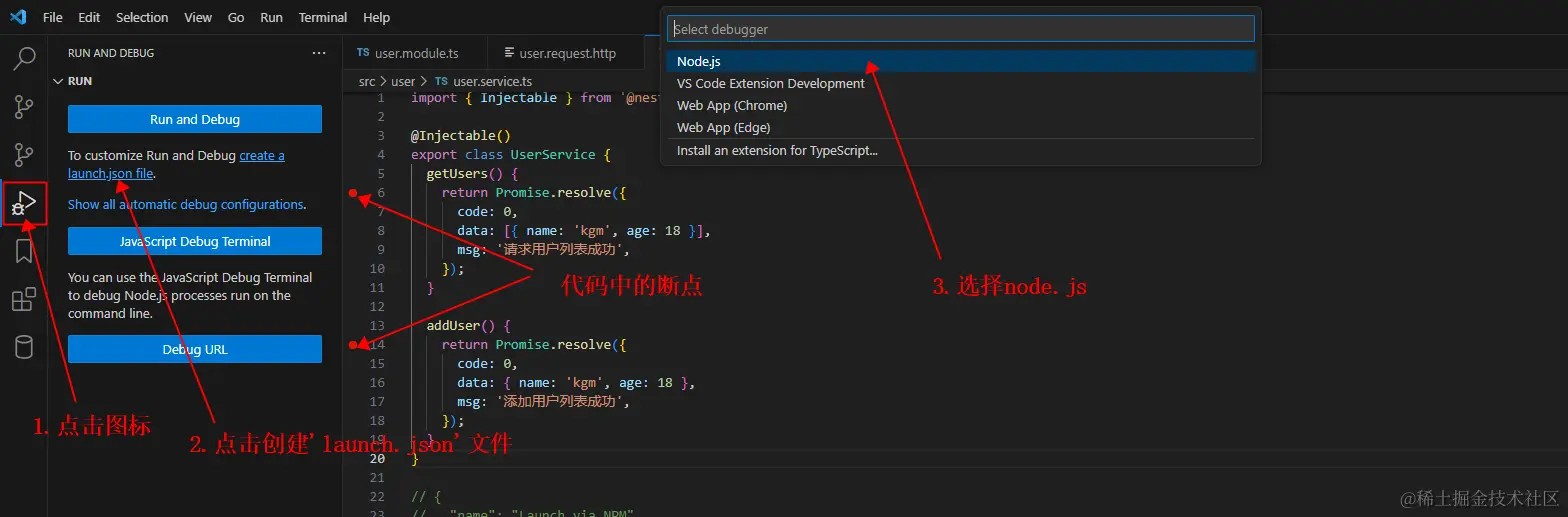Click Show all automatic debug configurations link

(x=186, y=204)
